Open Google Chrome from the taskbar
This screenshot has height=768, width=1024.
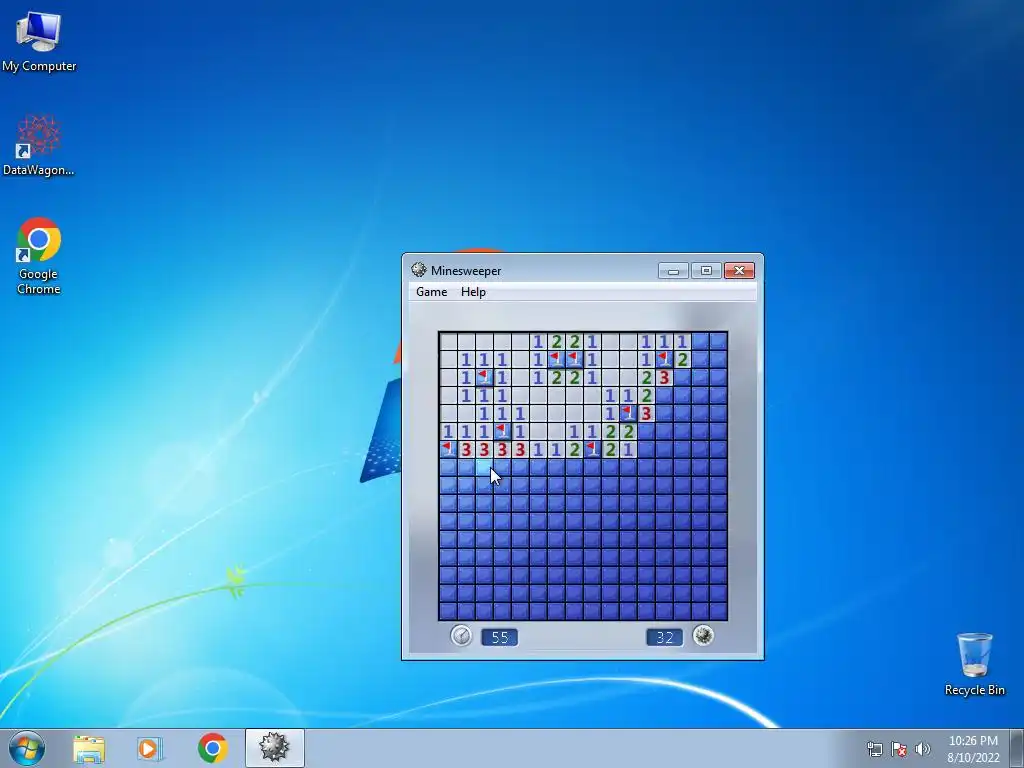point(212,748)
